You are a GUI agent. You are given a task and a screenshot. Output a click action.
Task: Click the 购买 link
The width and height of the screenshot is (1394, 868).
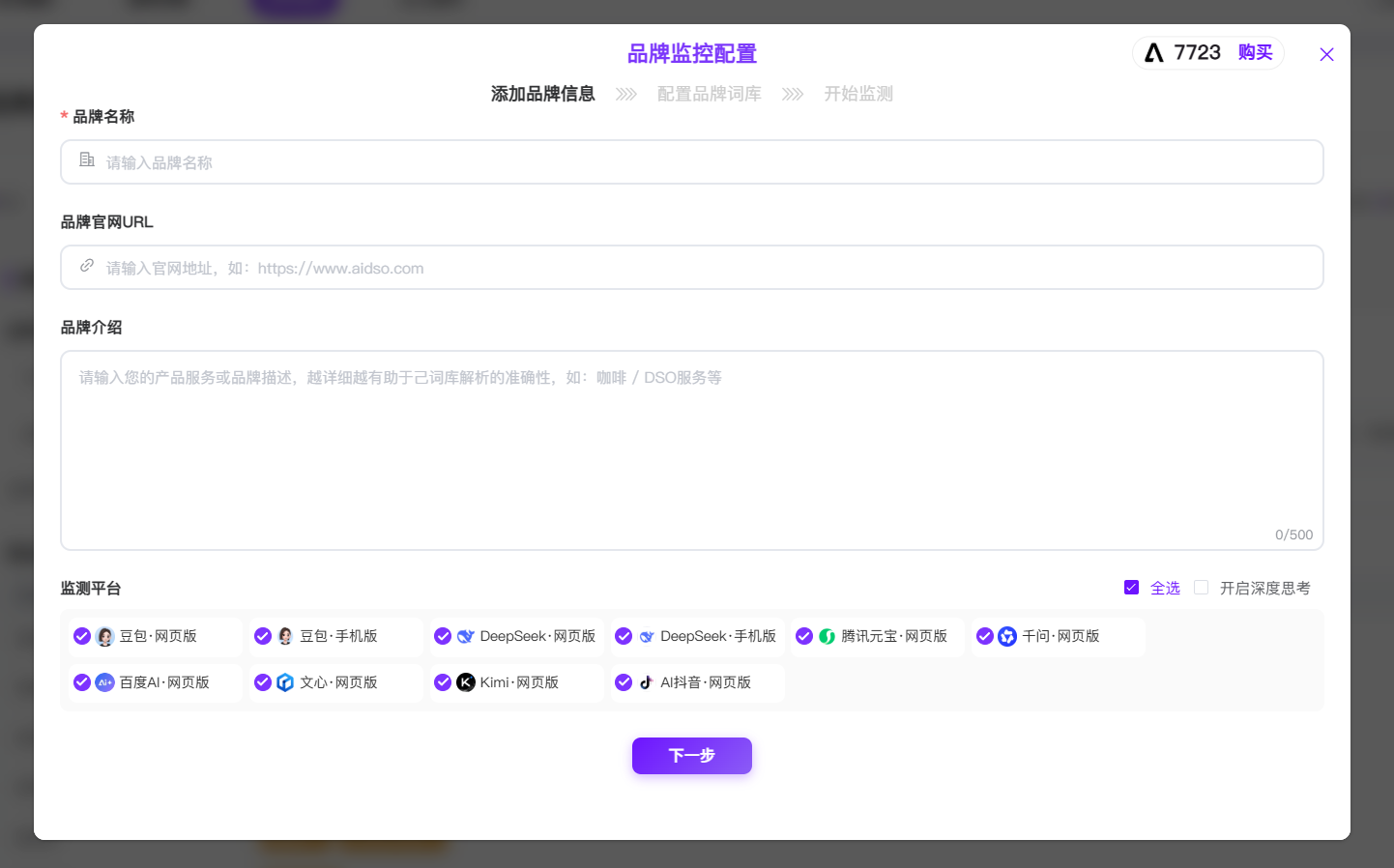(x=1255, y=52)
